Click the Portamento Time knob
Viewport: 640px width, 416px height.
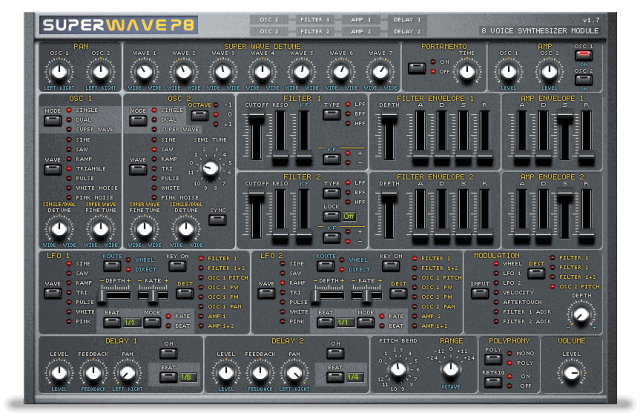tap(467, 72)
